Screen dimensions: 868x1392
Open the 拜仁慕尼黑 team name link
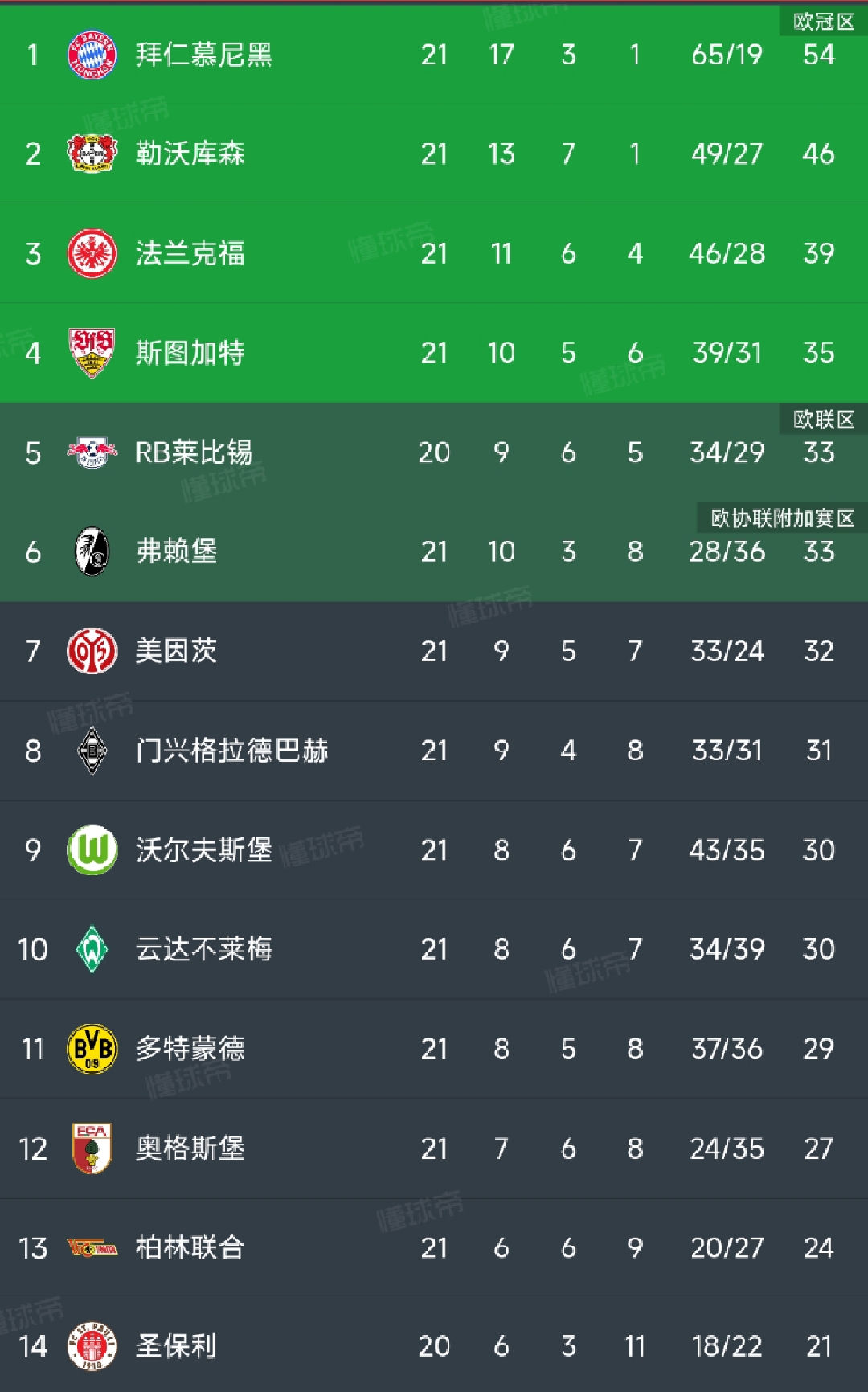[204, 55]
